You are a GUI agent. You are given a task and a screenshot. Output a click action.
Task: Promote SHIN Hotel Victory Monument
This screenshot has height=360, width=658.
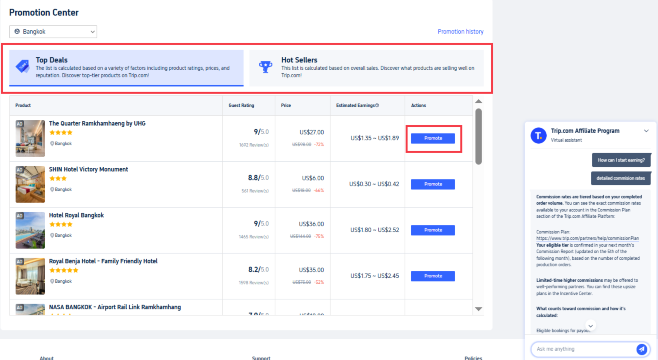(x=433, y=184)
